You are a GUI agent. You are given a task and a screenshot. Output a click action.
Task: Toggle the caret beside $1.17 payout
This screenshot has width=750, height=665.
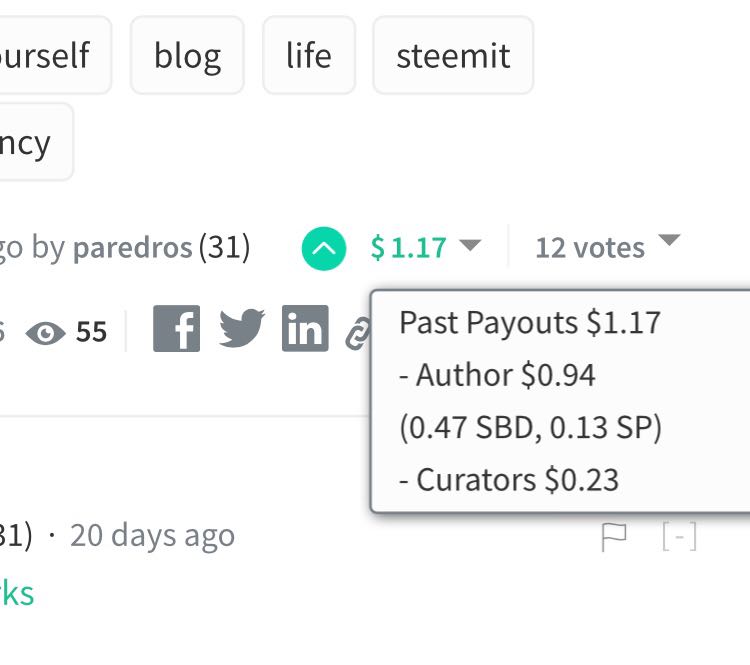click(x=470, y=245)
